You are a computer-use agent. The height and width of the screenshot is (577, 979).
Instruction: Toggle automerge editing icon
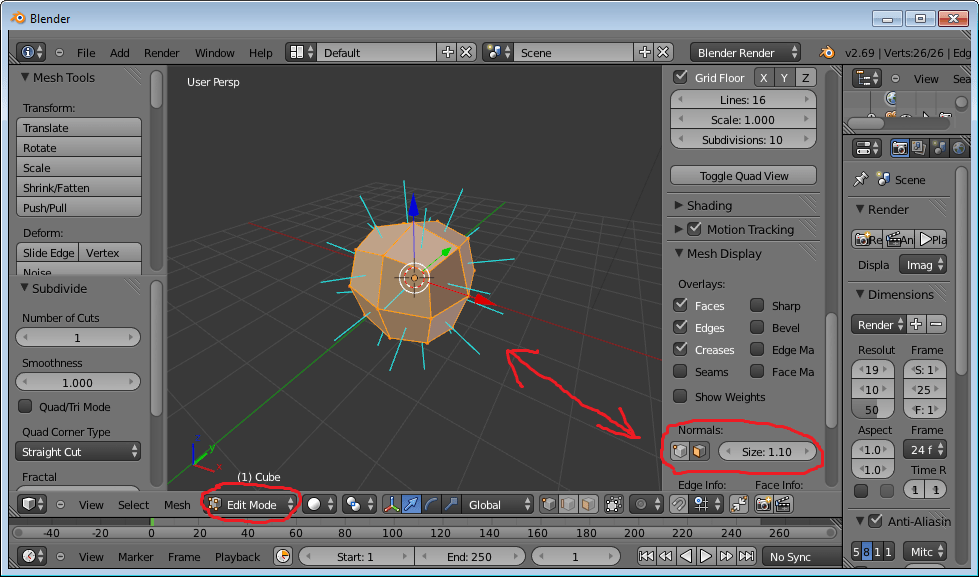(739, 505)
